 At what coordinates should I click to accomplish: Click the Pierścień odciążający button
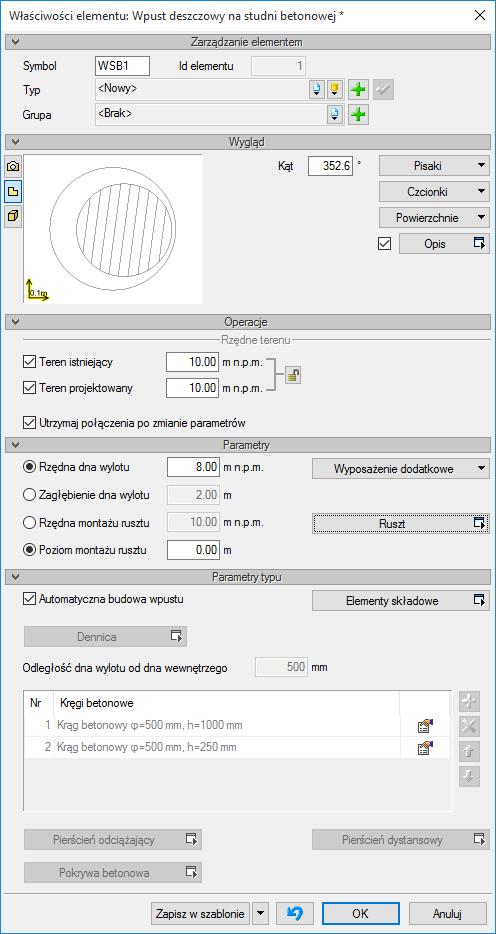coord(113,840)
